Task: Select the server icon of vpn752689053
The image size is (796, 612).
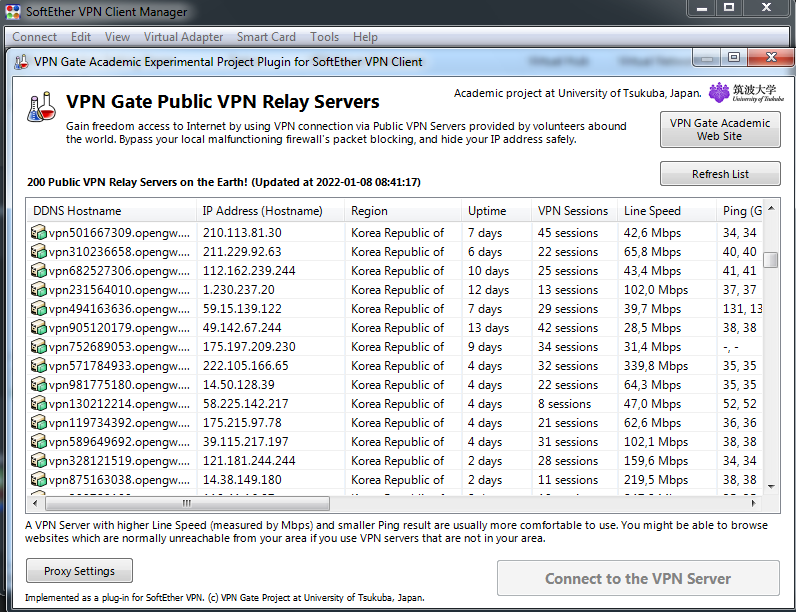Action: pos(39,347)
